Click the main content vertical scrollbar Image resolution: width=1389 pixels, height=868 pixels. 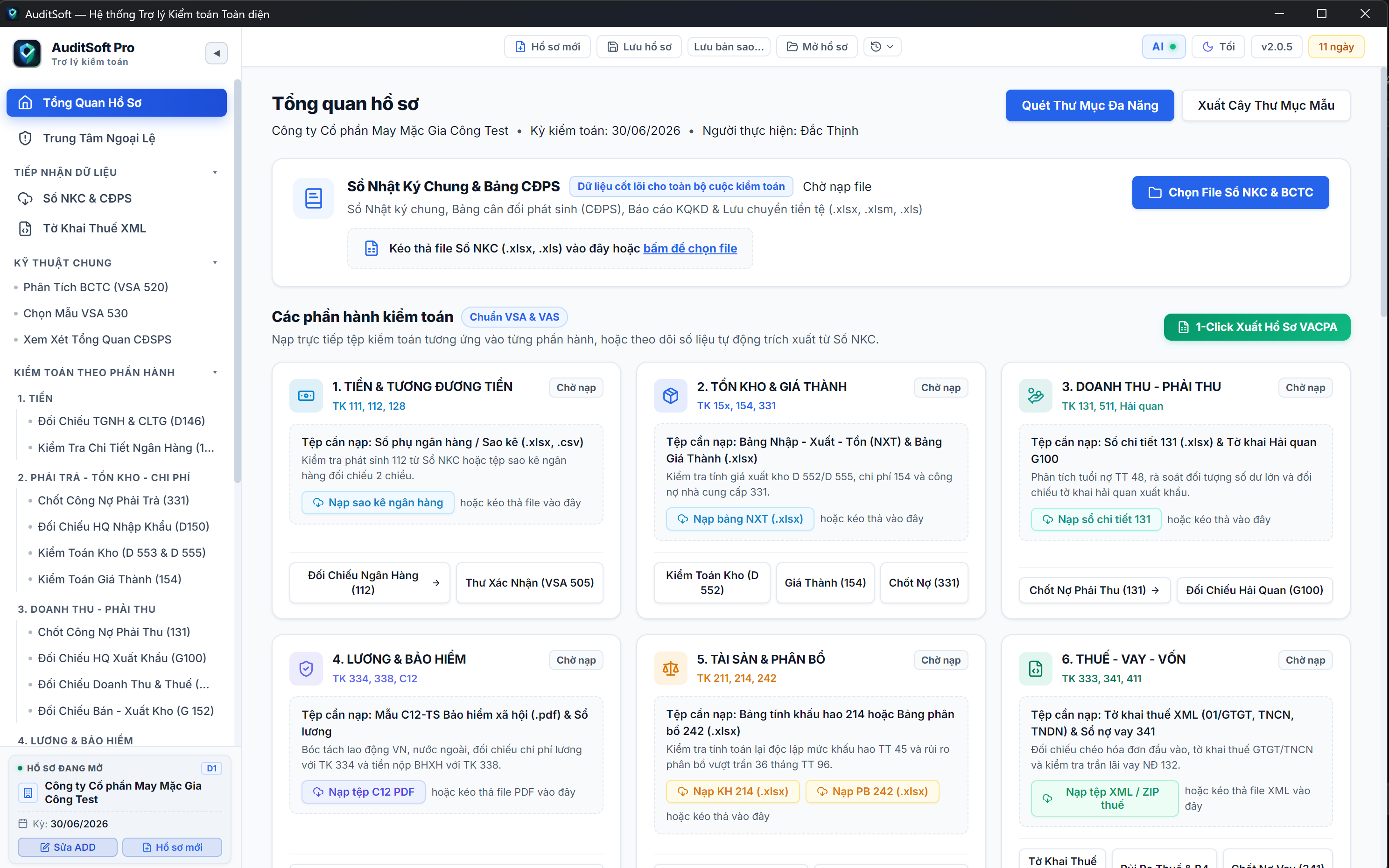[x=1384, y=192]
